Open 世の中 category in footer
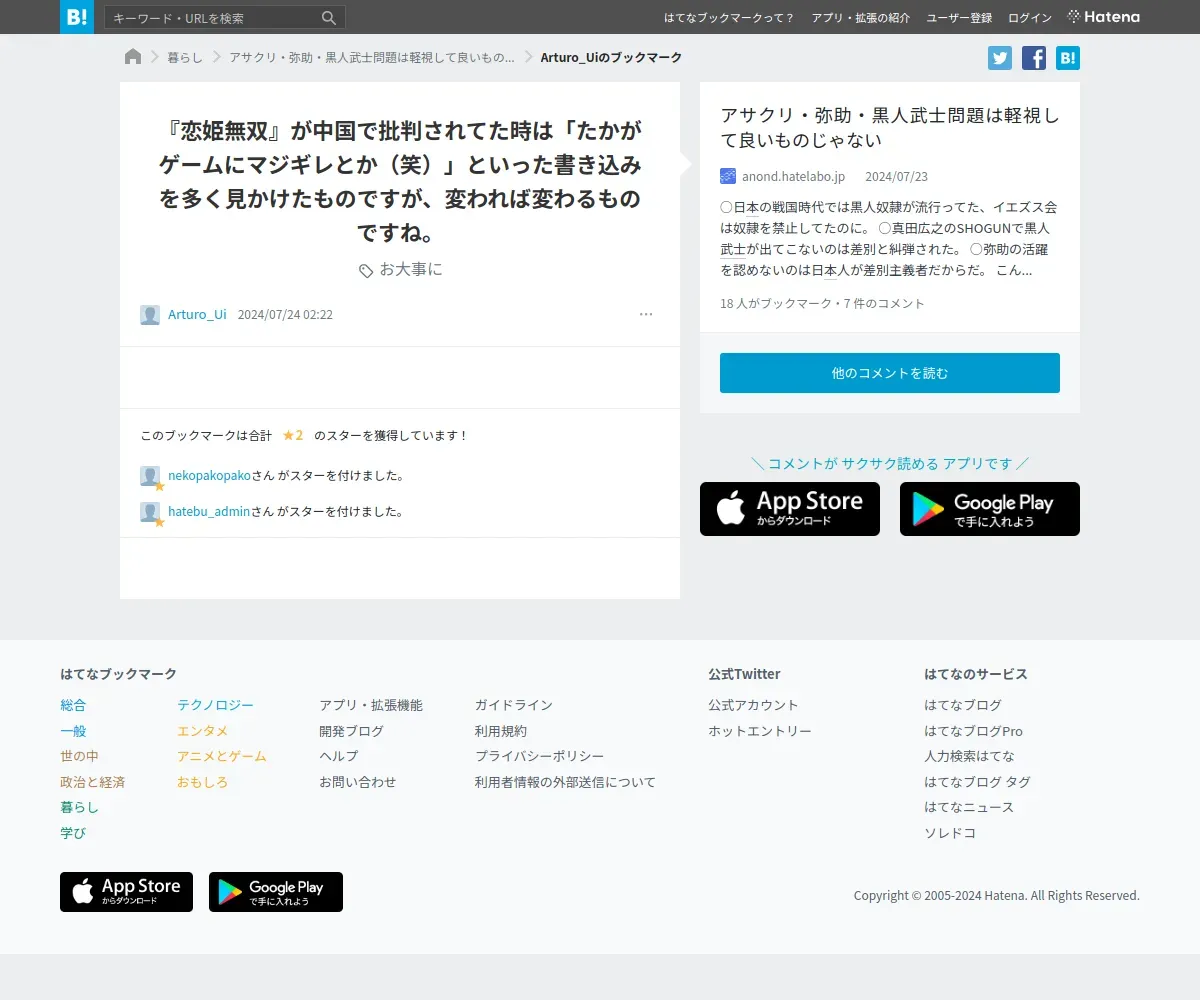Image resolution: width=1200 pixels, height=1000 pixels. (x=79, y=756)
